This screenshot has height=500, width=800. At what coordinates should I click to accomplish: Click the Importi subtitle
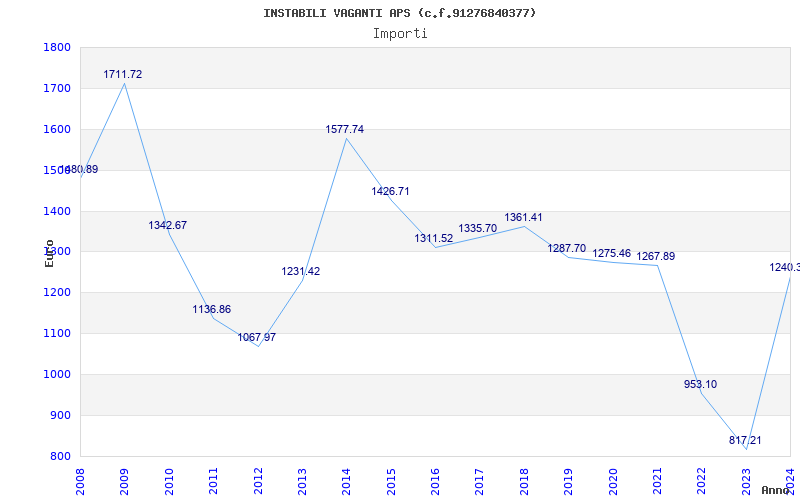(400, 34)
